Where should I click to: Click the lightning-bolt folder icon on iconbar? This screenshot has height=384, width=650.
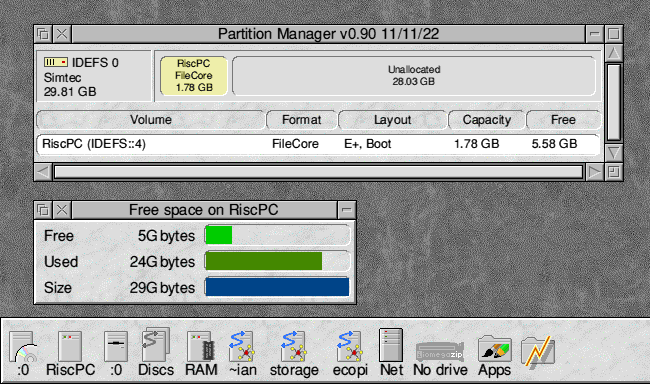point(538,351)
